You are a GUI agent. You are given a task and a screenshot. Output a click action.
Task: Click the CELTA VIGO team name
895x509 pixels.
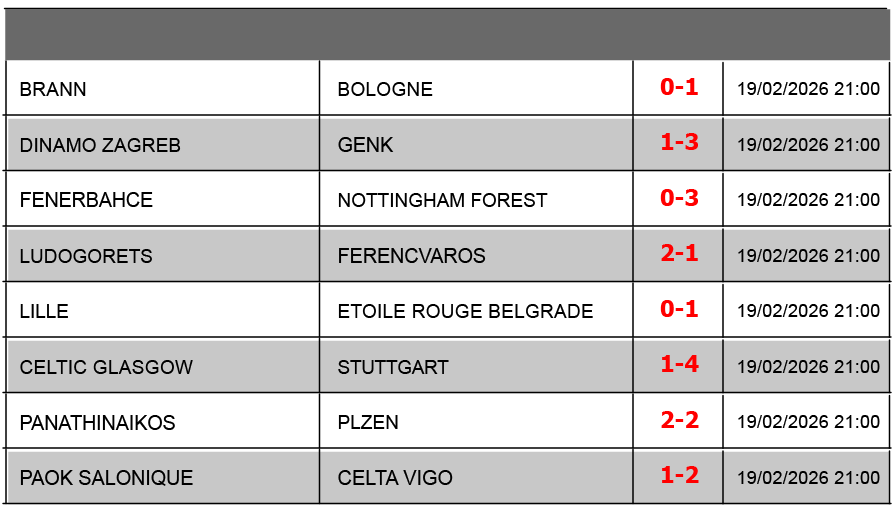point(395,478)
